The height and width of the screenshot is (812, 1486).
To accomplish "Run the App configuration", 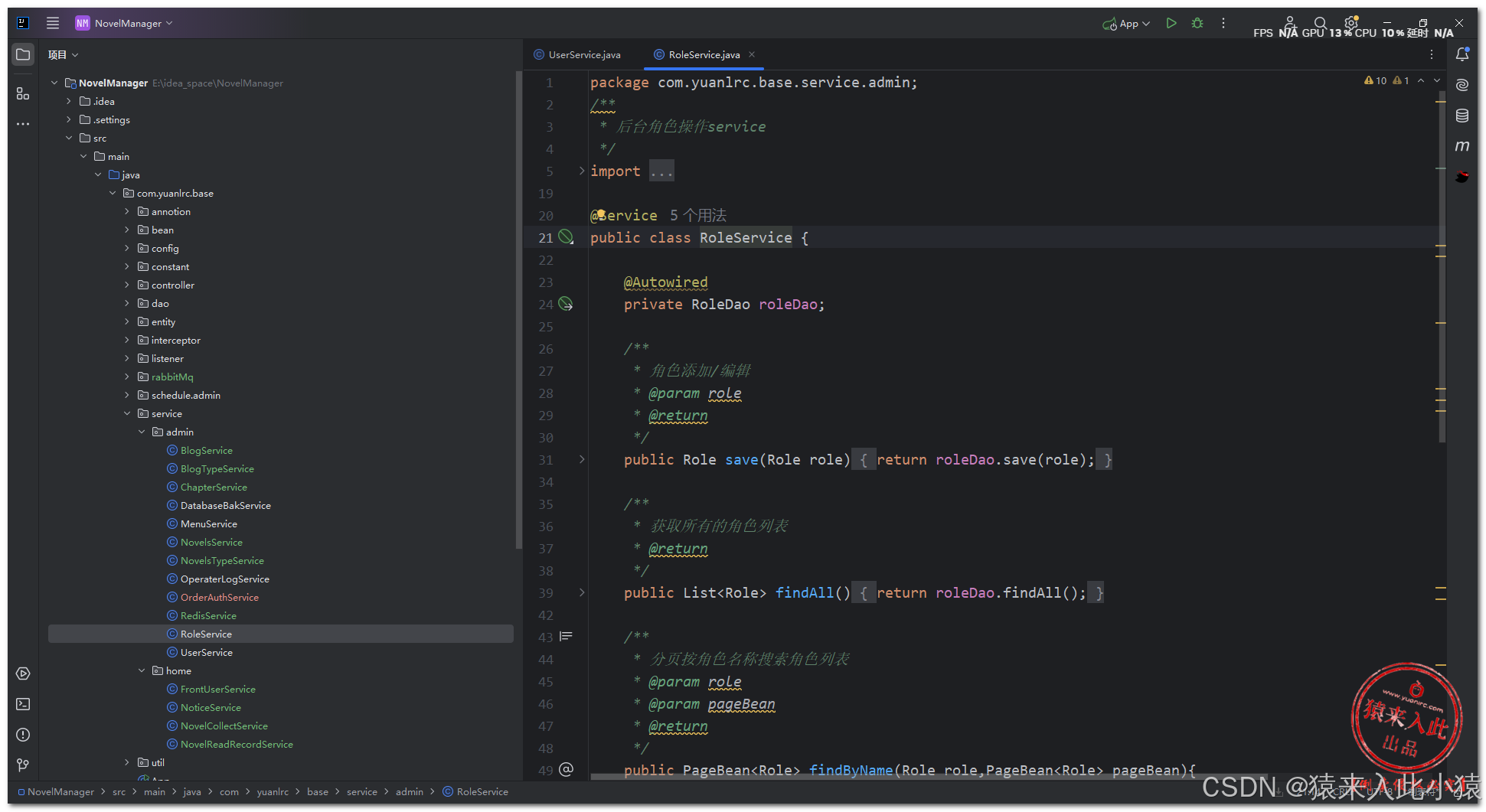I will (x=1171, y=23).
